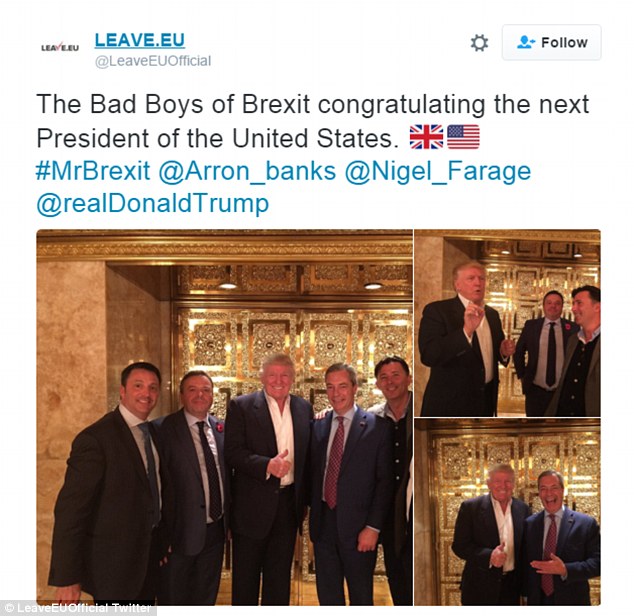This screenshot has height=616, width=634.
Task: Open the @realDonaldTrump mention
Action: (152, 203)
